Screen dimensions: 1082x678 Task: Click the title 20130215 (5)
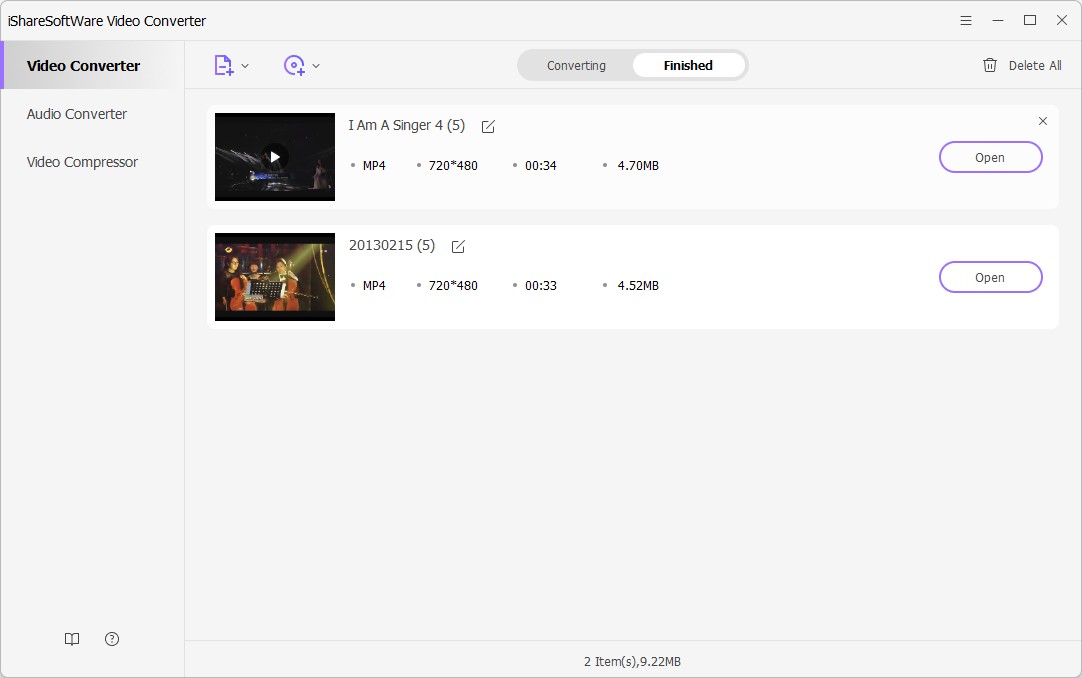click(392, 246)
